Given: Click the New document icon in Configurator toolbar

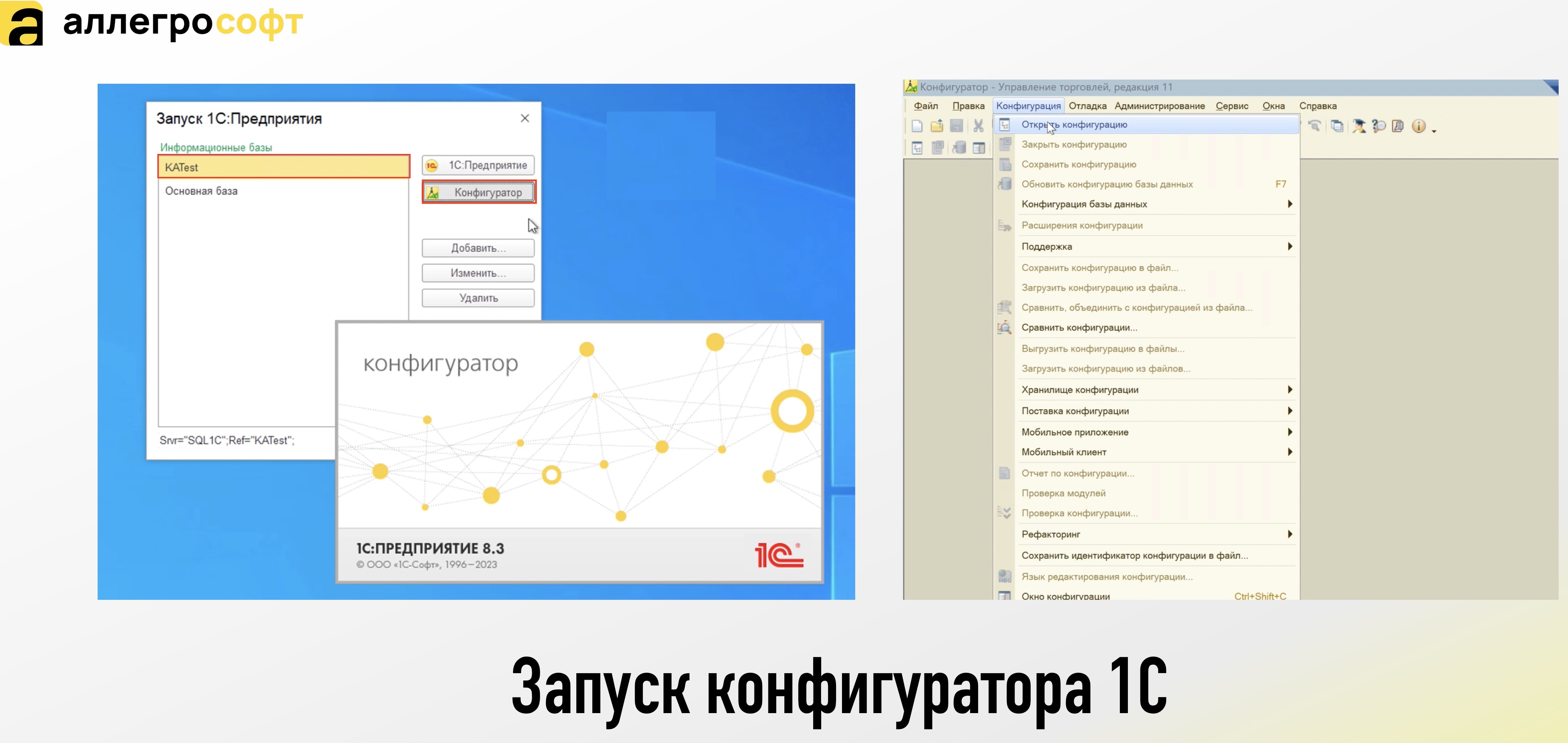Looking at the screenshot, I should [x=917, y=126].
